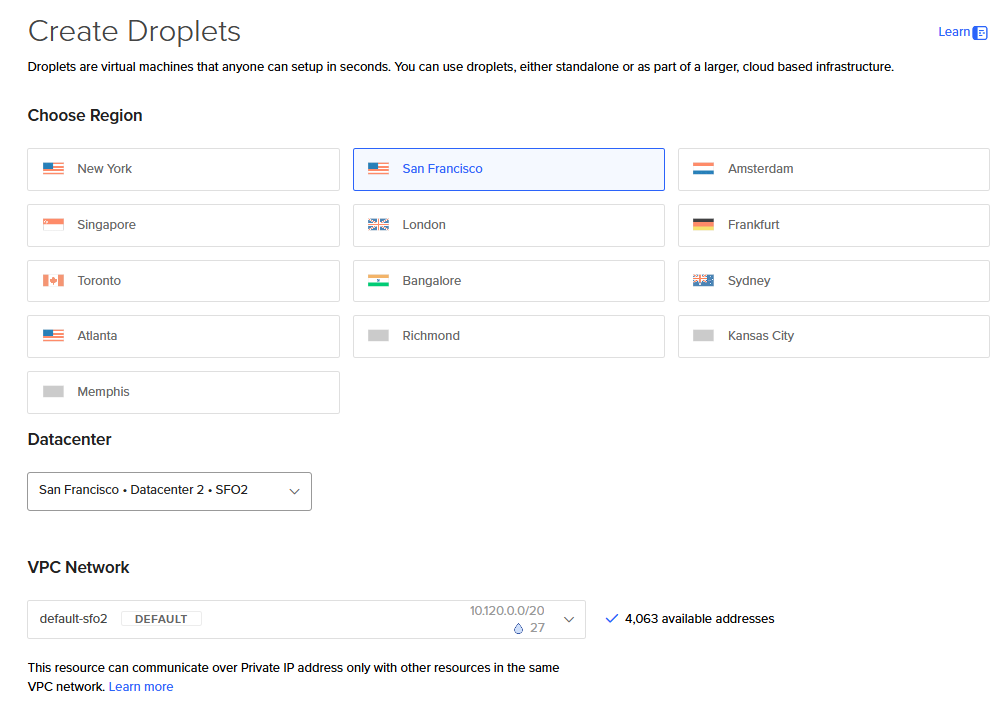The height and width of the screenshot is (707, 1001).
Task: Click the gray placeholder flag beside Kansas City
Action: click(703, 336)
